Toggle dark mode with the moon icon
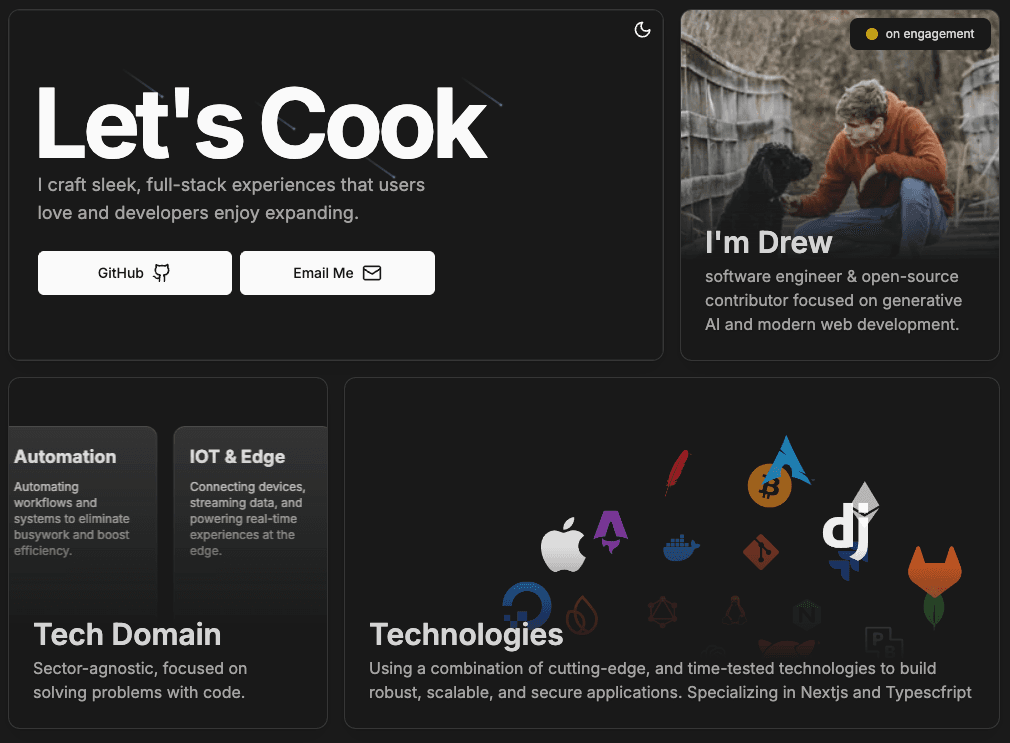Viewport: 1010px width, 743px height. pos(643,30)
